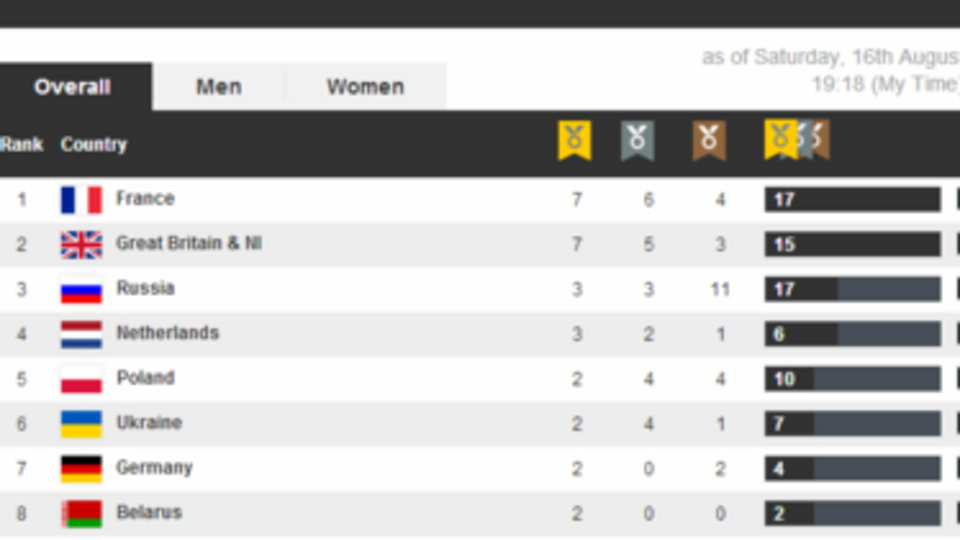Click the bronze medal column icon
Image resolution: width=960 pixels, height=540 pixels.
(x=709, y=141)
